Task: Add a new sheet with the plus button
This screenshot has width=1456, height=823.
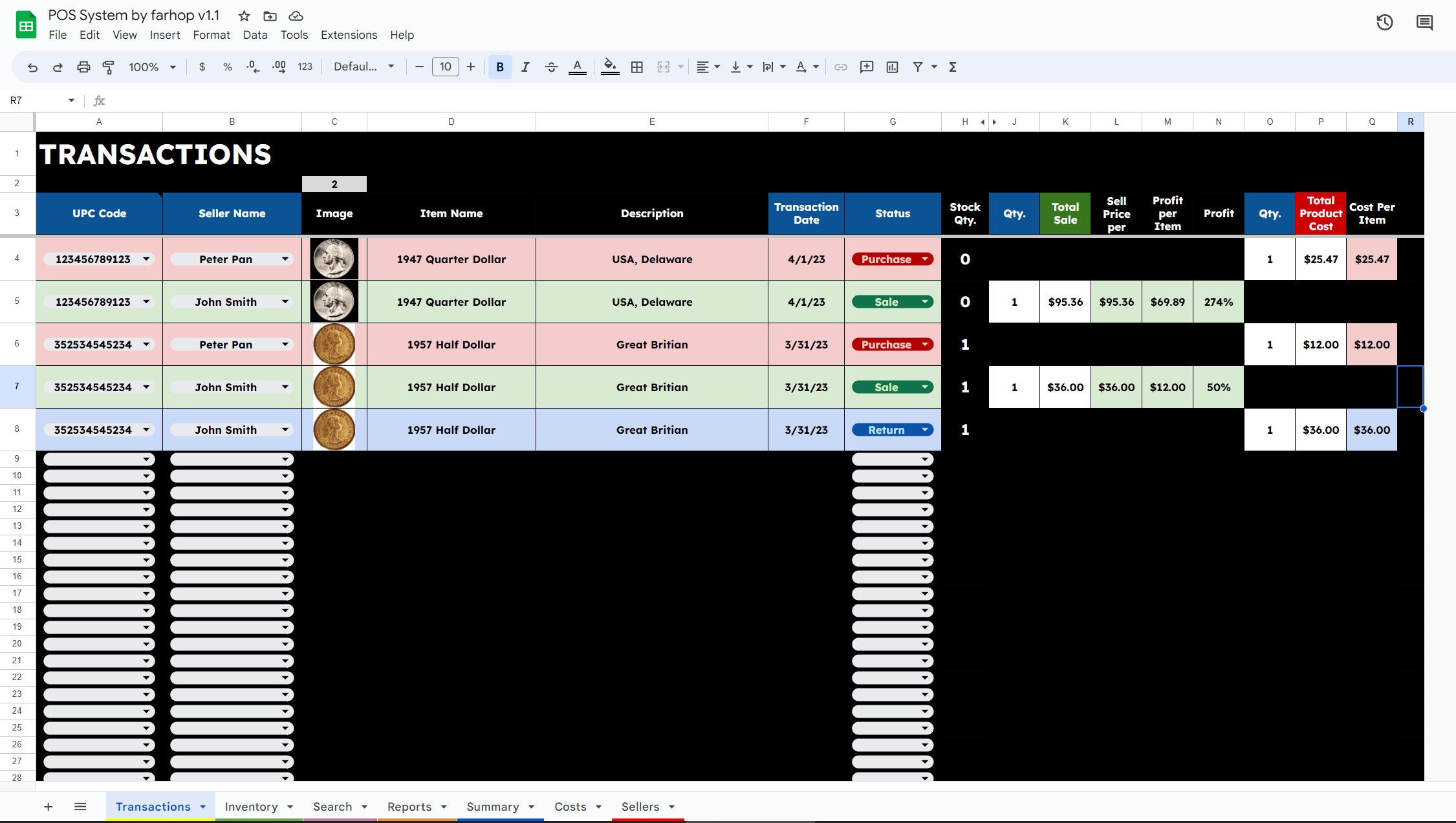Action: (x=49, y=806)
